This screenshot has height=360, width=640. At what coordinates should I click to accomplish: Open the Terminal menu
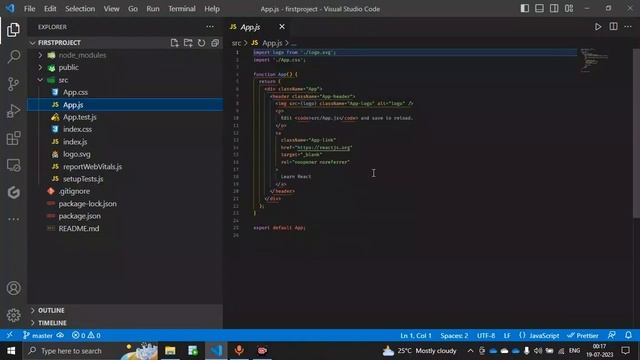pos(182,9)
